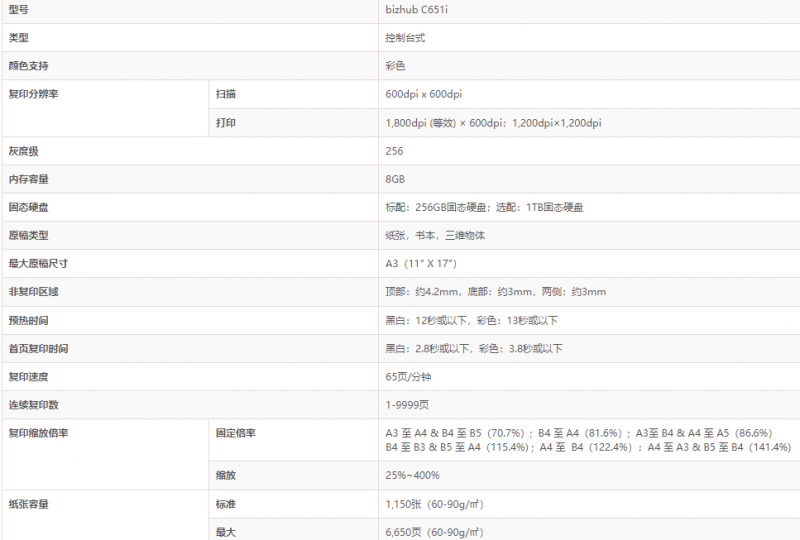Select the 纸张，书本，三维物体 value
Screen dimensions: 800x540
[435, 235]
